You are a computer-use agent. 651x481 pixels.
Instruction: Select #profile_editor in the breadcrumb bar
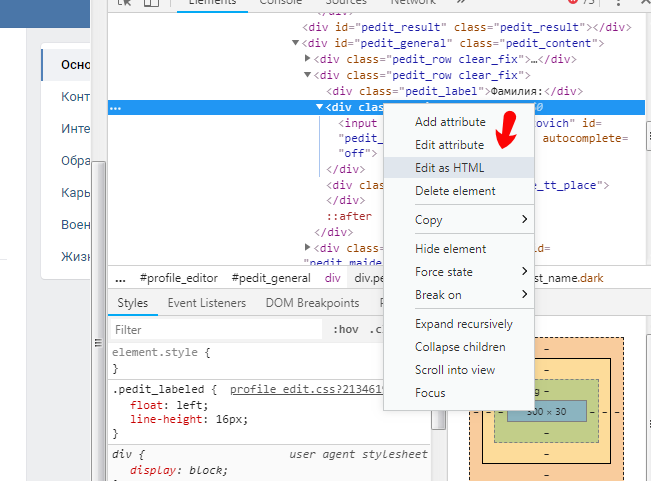tap(179, 278)
